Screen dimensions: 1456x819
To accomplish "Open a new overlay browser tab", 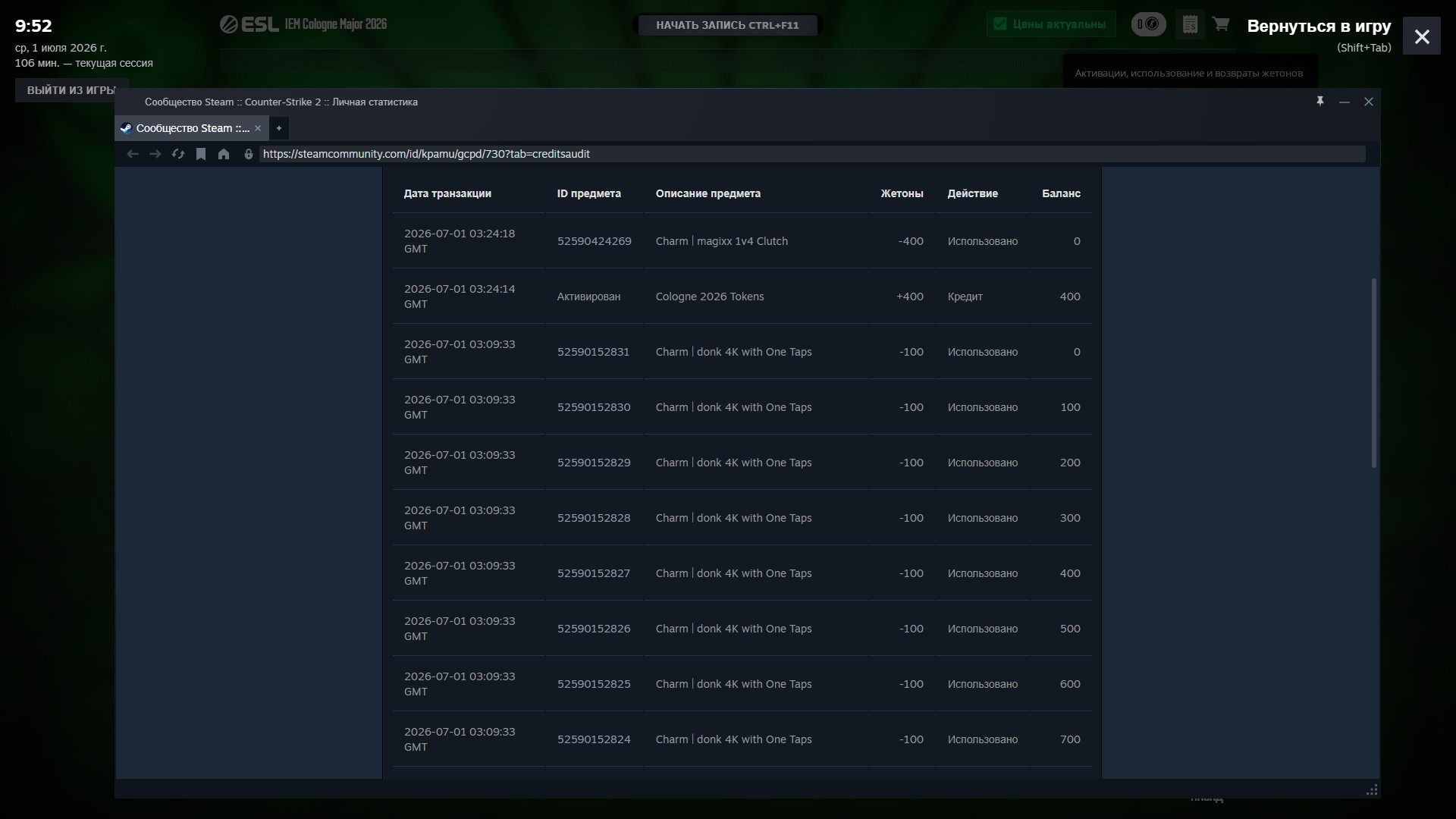I will [279, 128].
